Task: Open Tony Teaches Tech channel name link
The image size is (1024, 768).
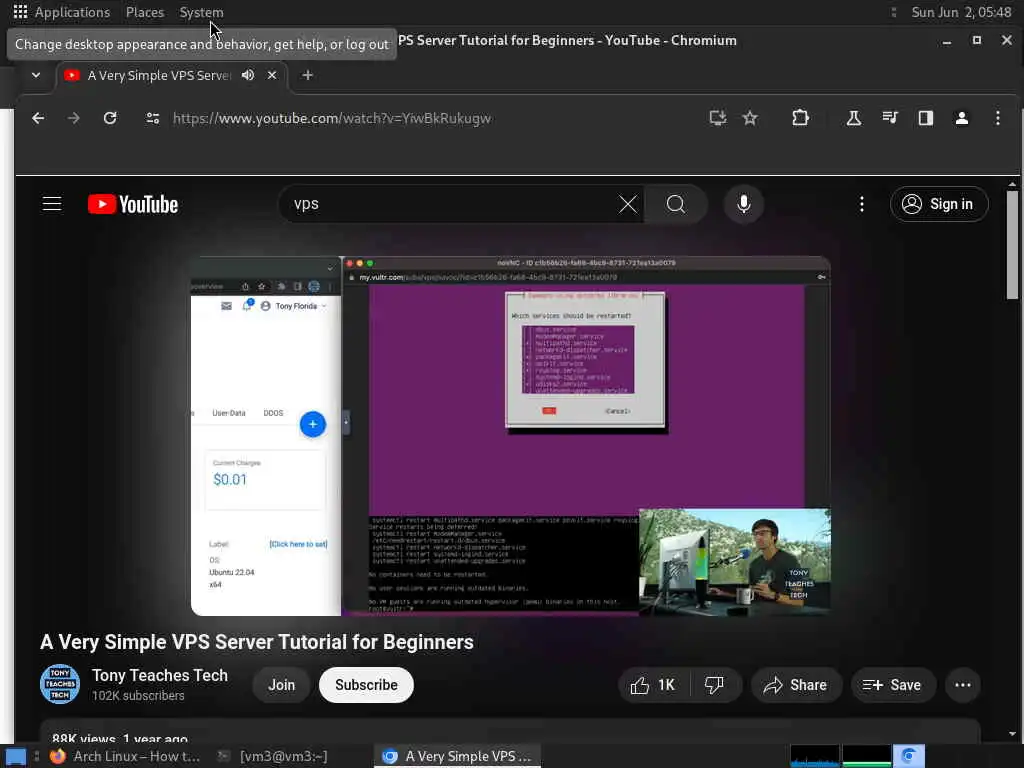Action: click(x=159, y=675)
